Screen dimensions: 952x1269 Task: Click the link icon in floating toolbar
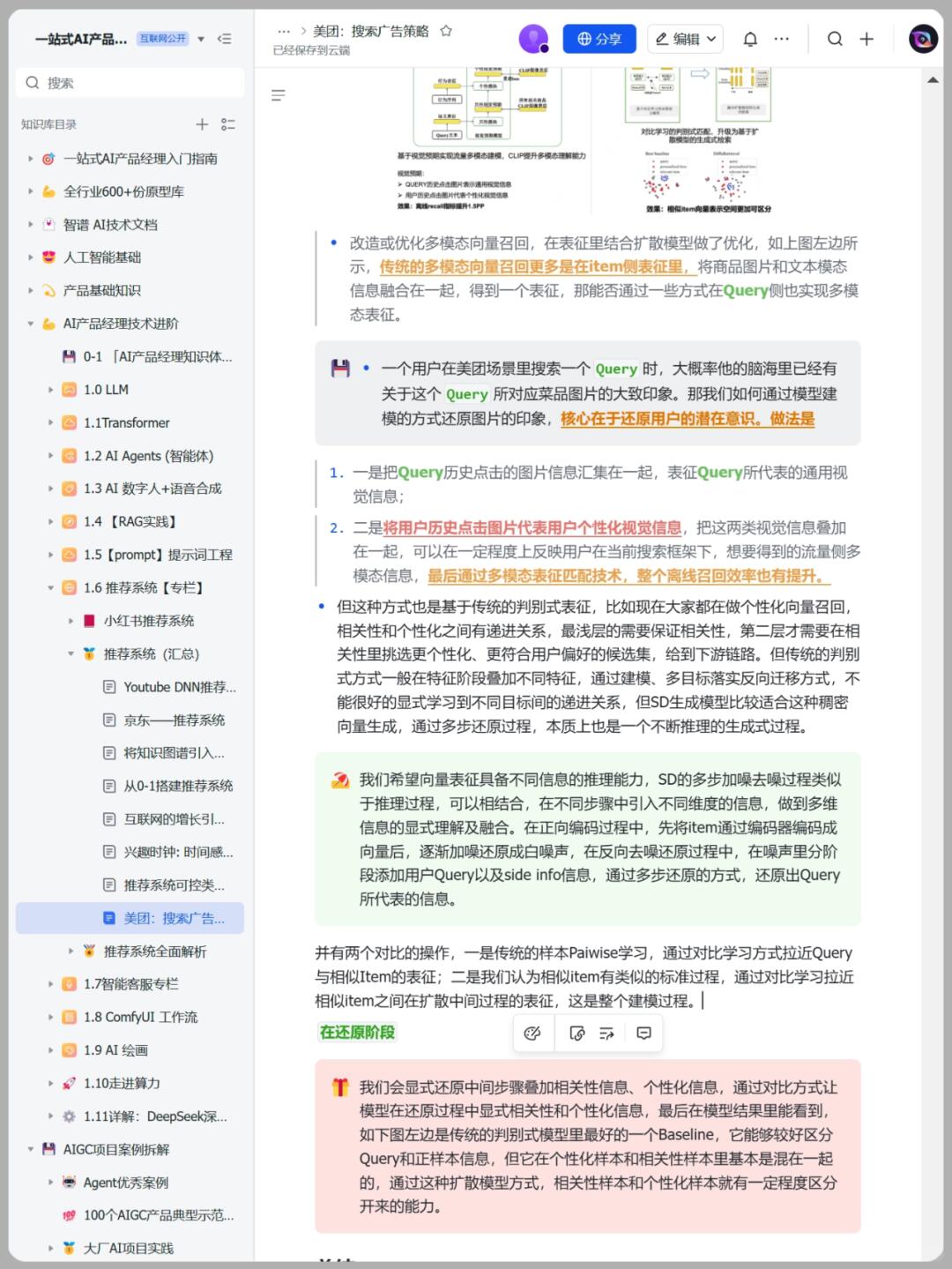pyautogui.click(x=577, y=1034)
